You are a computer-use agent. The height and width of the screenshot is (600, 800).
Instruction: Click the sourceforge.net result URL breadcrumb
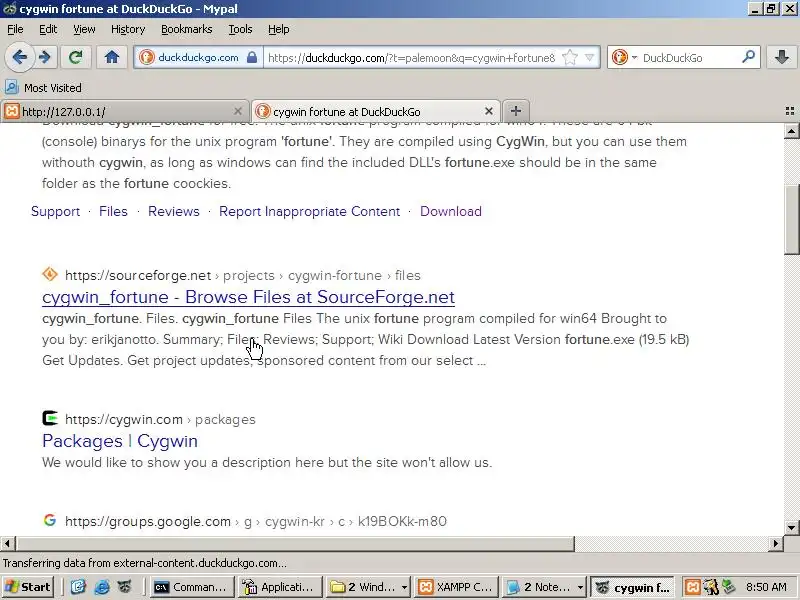243,276
